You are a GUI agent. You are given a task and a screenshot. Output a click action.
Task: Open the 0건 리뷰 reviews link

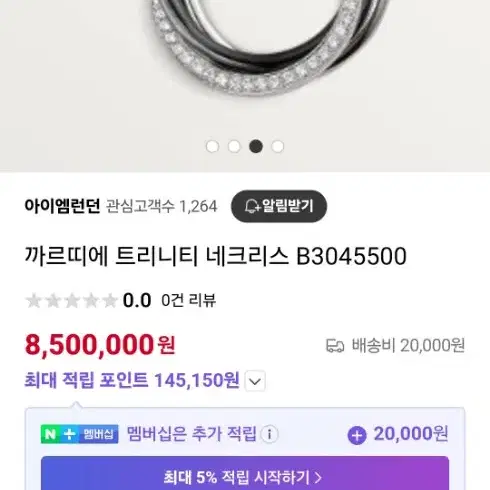(189, 300)
